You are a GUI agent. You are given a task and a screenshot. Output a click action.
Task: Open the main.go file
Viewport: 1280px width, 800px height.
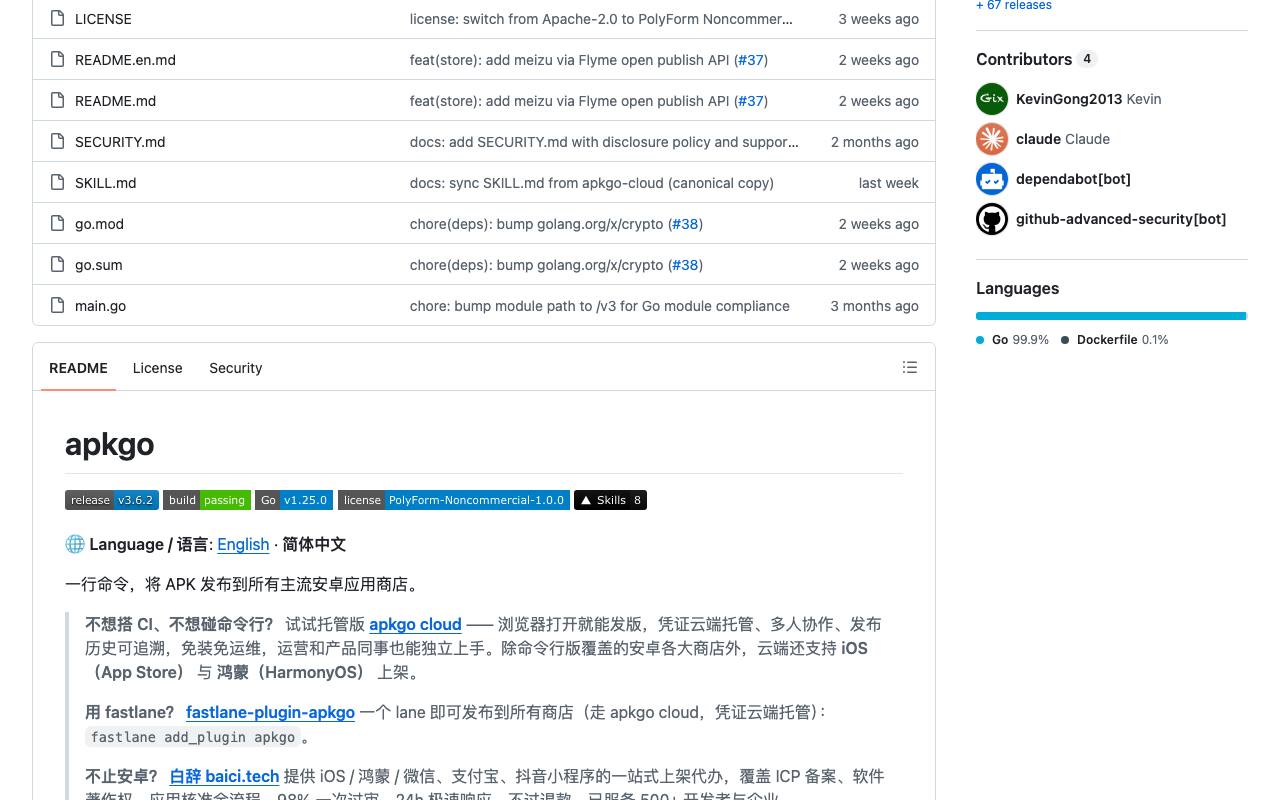click(100, 306)
